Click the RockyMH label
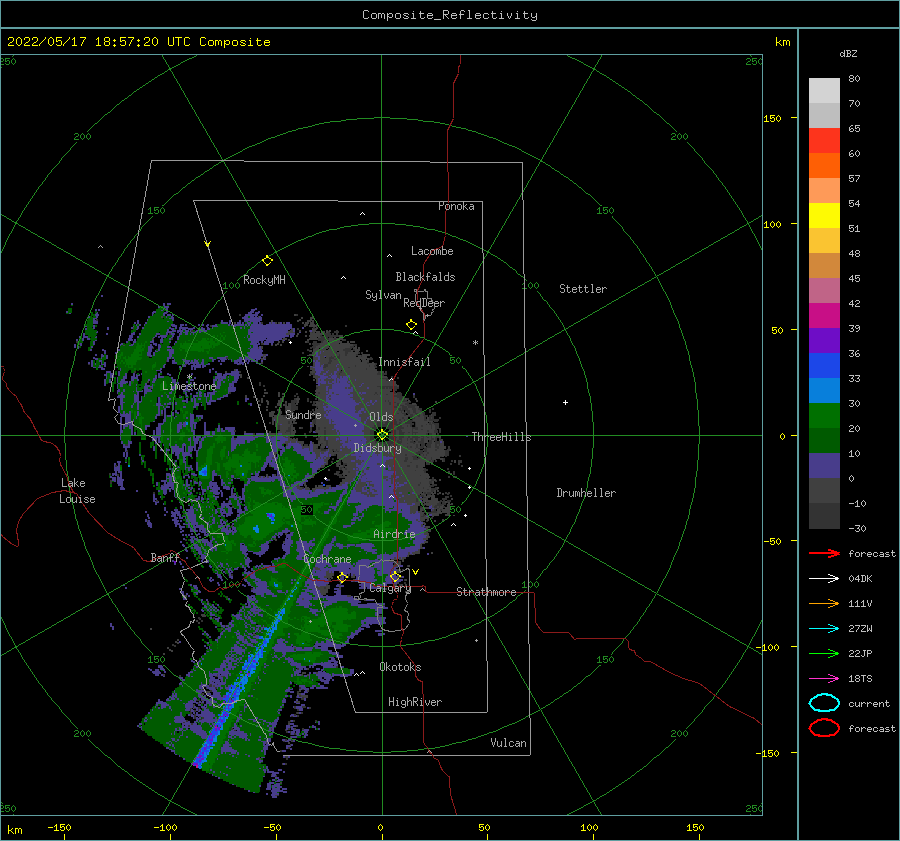Screen dimensions: 900x841 click(x=264, y=280)
